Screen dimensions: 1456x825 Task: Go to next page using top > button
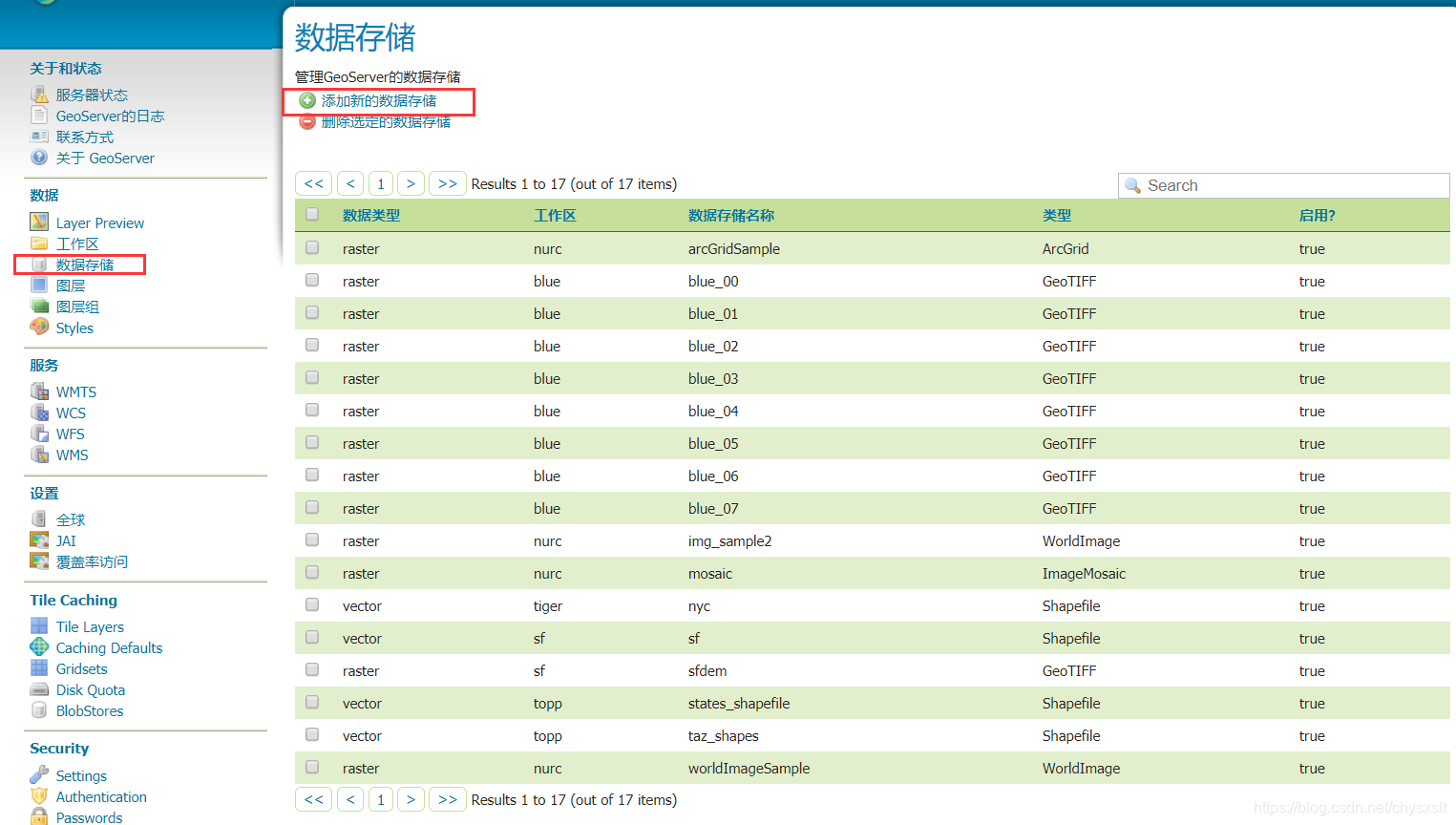411,183
